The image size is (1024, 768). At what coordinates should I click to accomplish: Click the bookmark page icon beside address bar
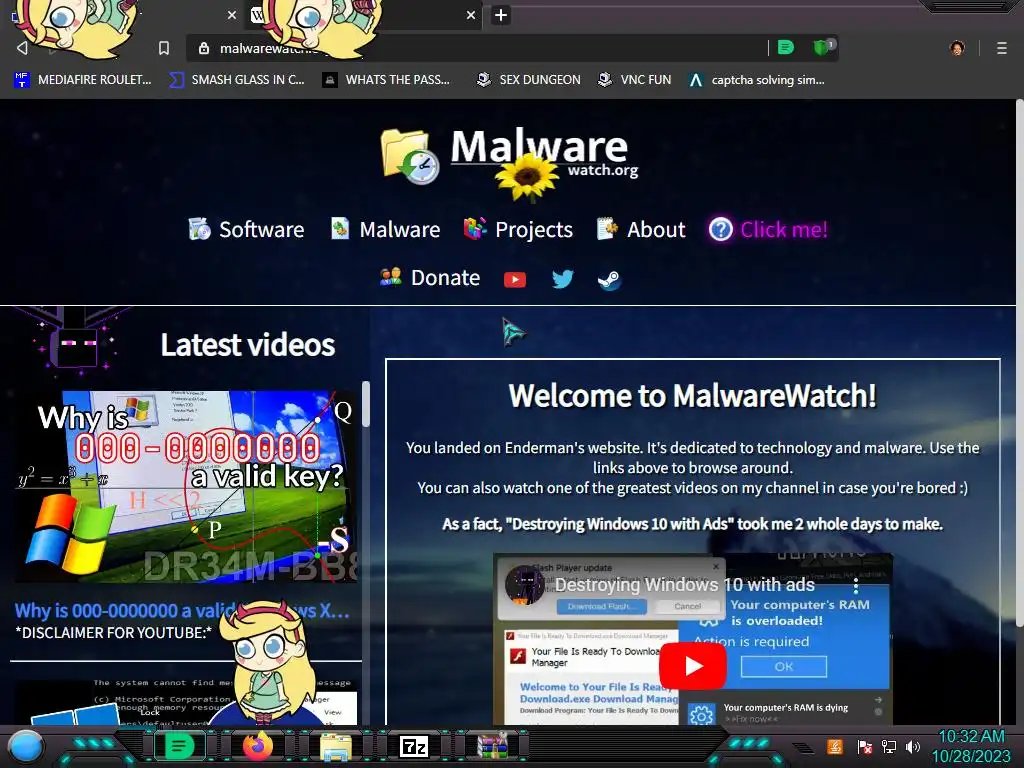(x=164, y=48)
